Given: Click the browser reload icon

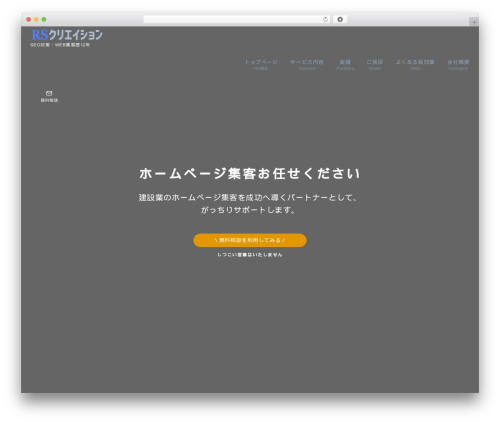Looking at the screenshot, I should [x=325, y=19].
